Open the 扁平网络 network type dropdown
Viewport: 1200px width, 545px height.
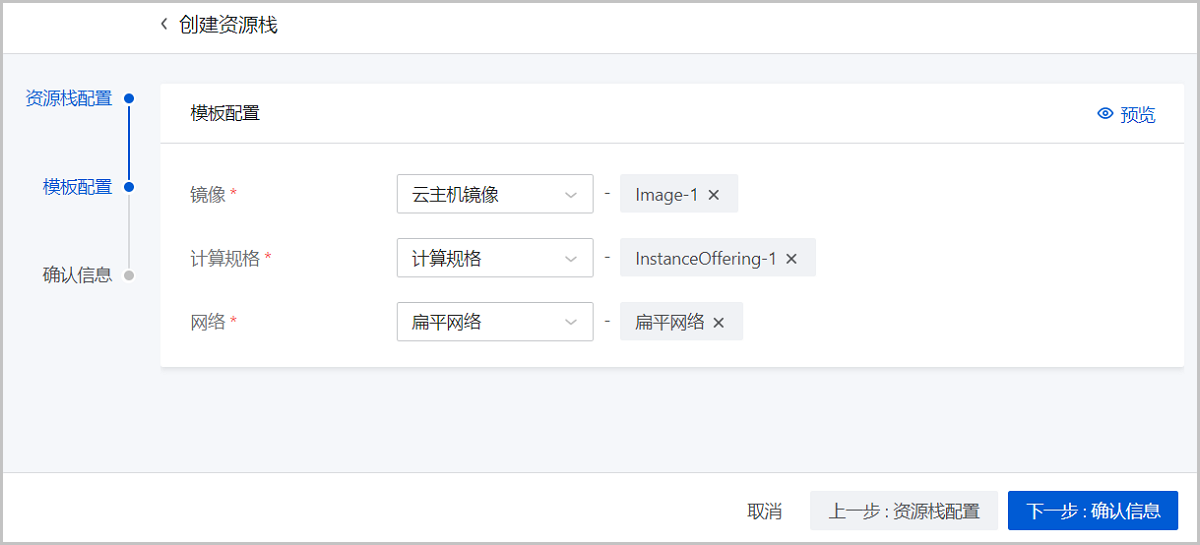(x=494, y=322)
